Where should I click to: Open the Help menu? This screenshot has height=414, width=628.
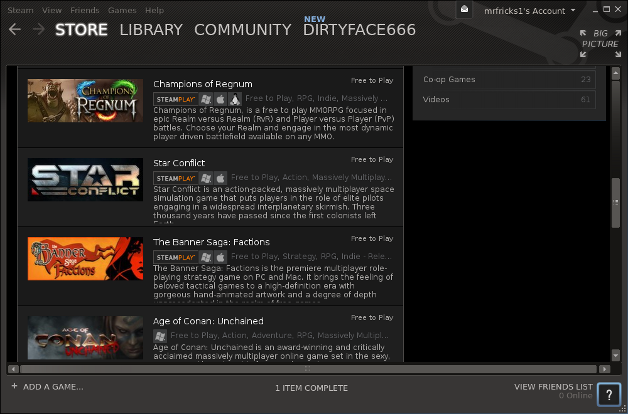(154, 10)
